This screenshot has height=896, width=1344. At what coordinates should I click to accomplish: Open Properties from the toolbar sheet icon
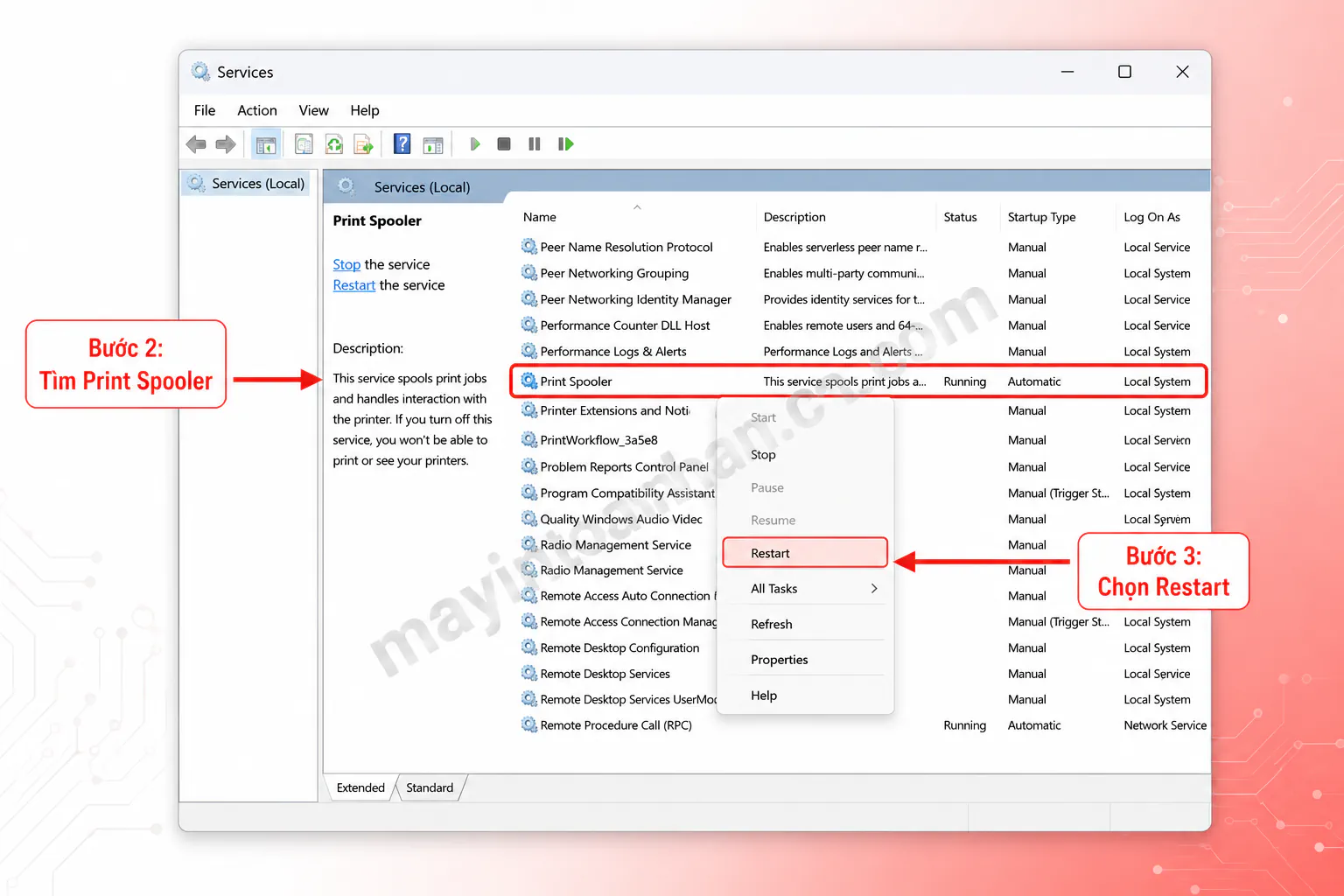pos(304,144)
